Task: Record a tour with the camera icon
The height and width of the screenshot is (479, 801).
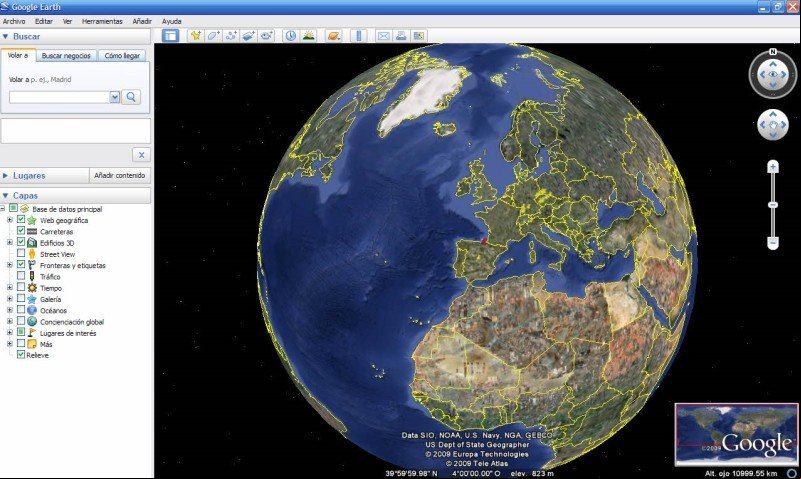Action: [266, 36]
